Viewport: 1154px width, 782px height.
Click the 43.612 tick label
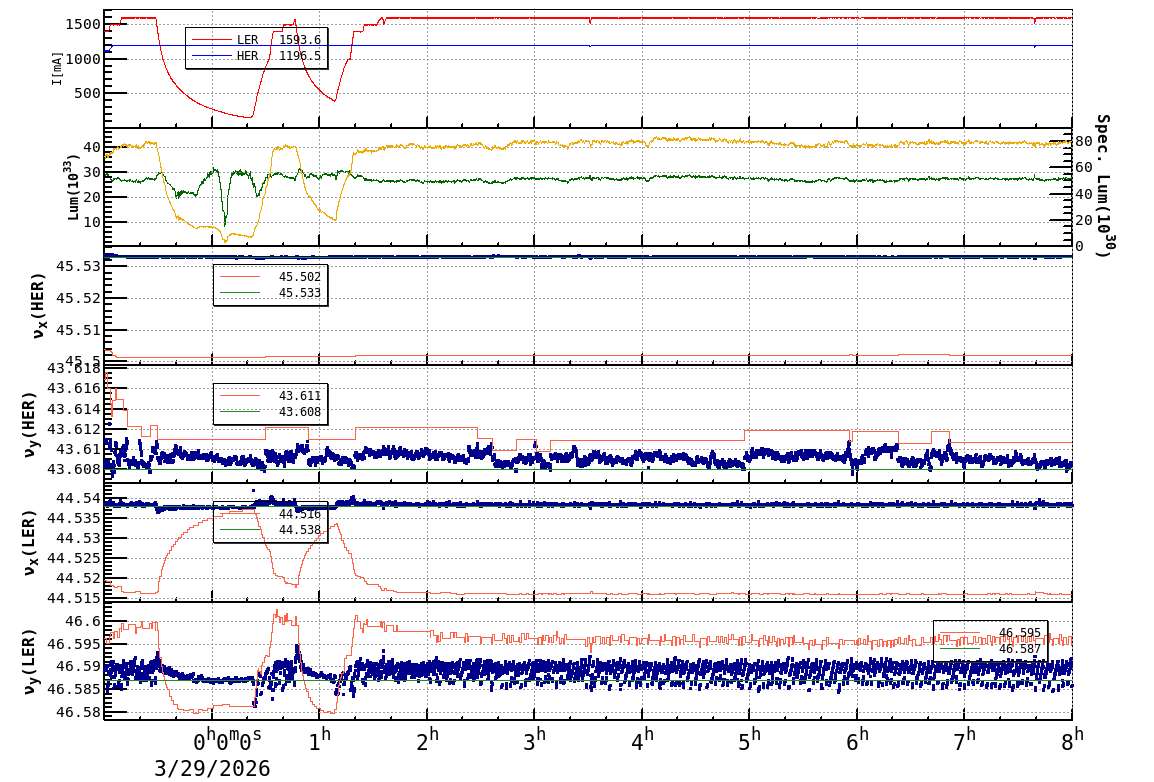[x=74, y=429]
